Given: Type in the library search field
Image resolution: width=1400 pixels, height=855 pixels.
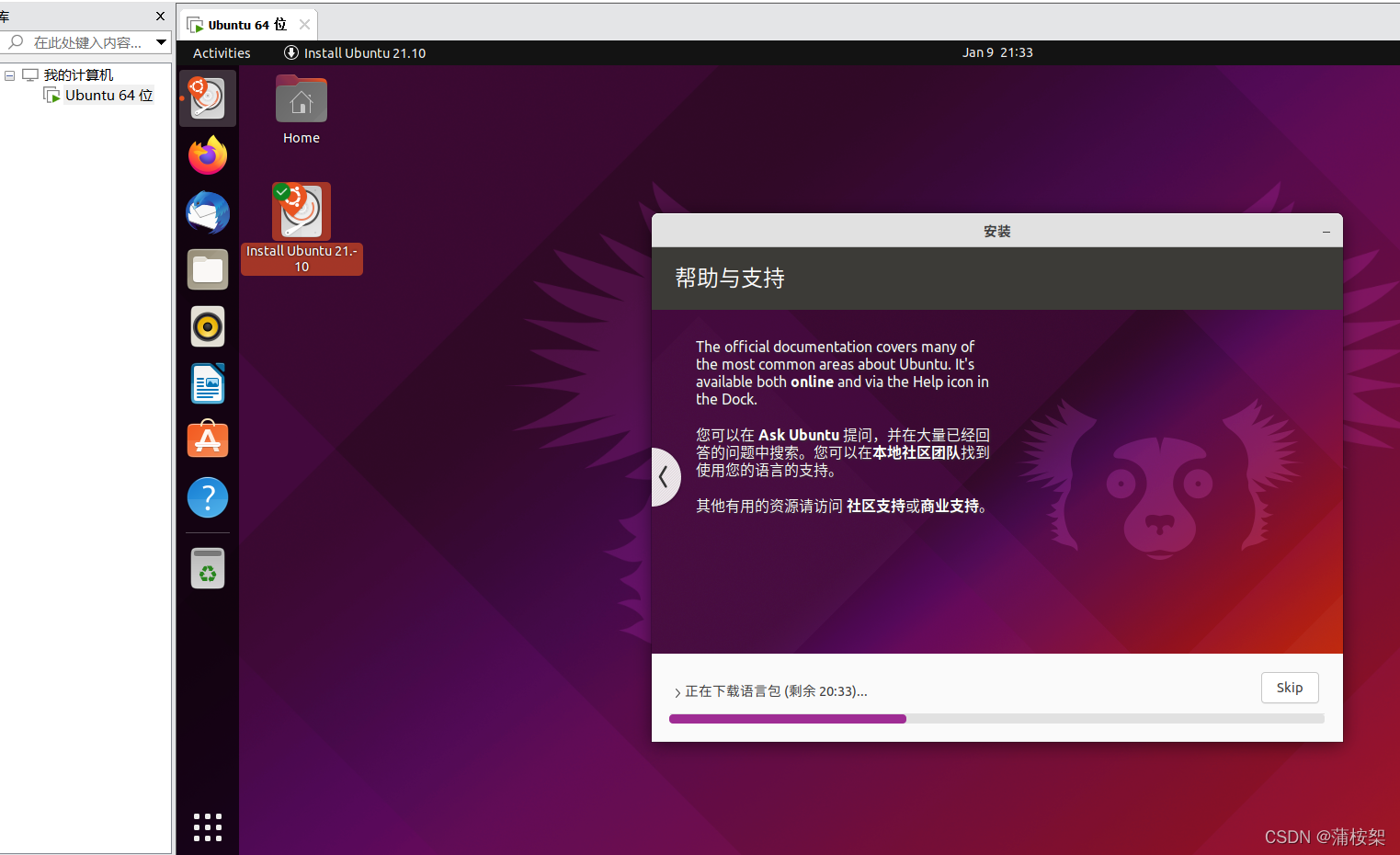Looking at the screenshot, I should 87,42.
